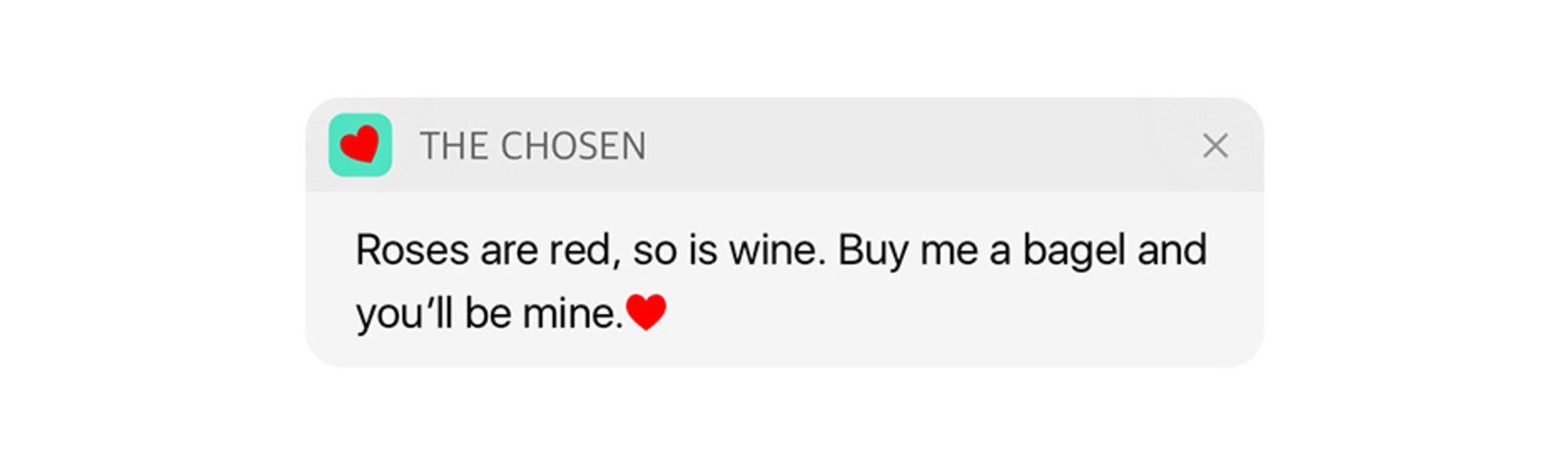This screenshot has height=460, width=1568.
Task: Click the empty gray header bar area
Action: 917,146
